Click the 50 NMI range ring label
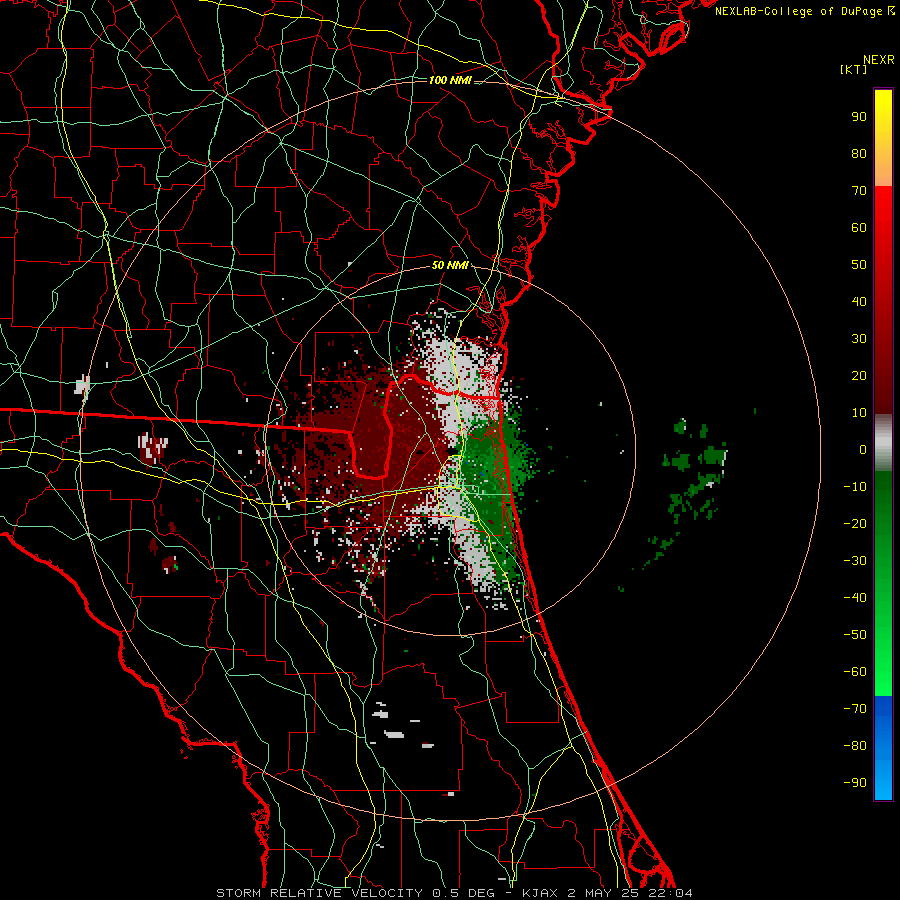 pyautogui.click(x=450, y=265)
